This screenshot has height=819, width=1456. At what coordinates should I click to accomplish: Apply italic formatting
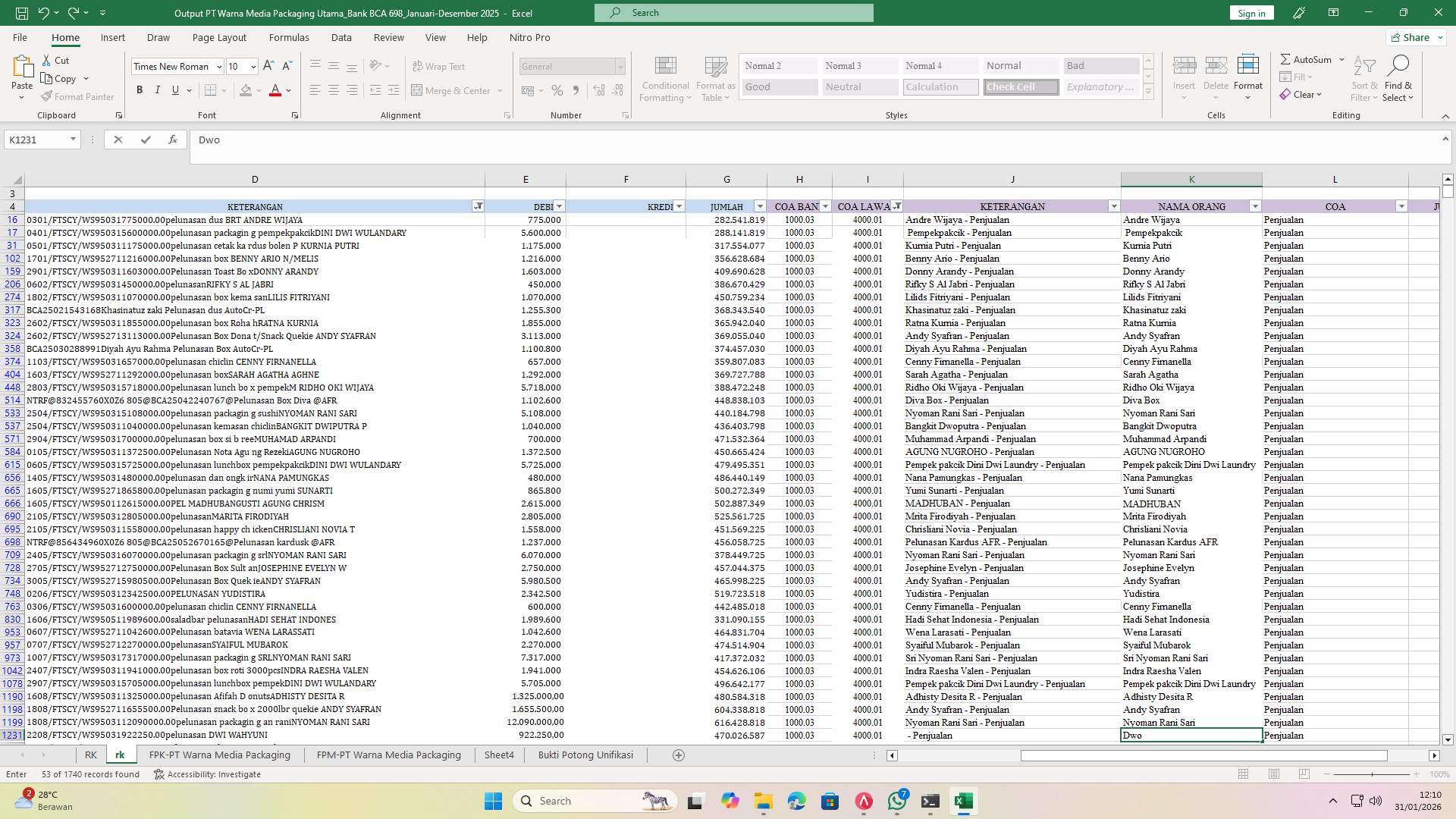tap(158, 89)
